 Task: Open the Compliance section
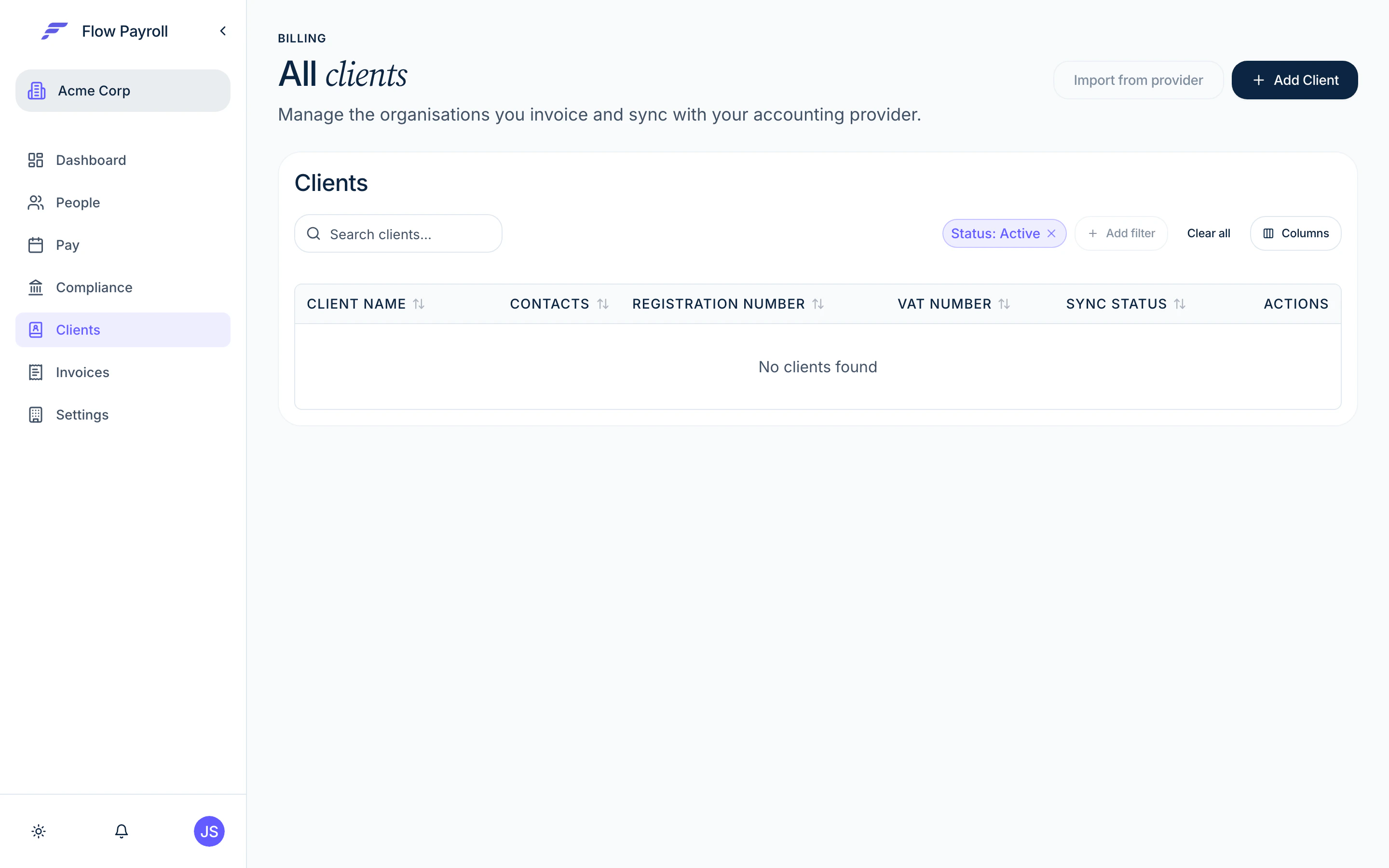[x=123, y=287]
